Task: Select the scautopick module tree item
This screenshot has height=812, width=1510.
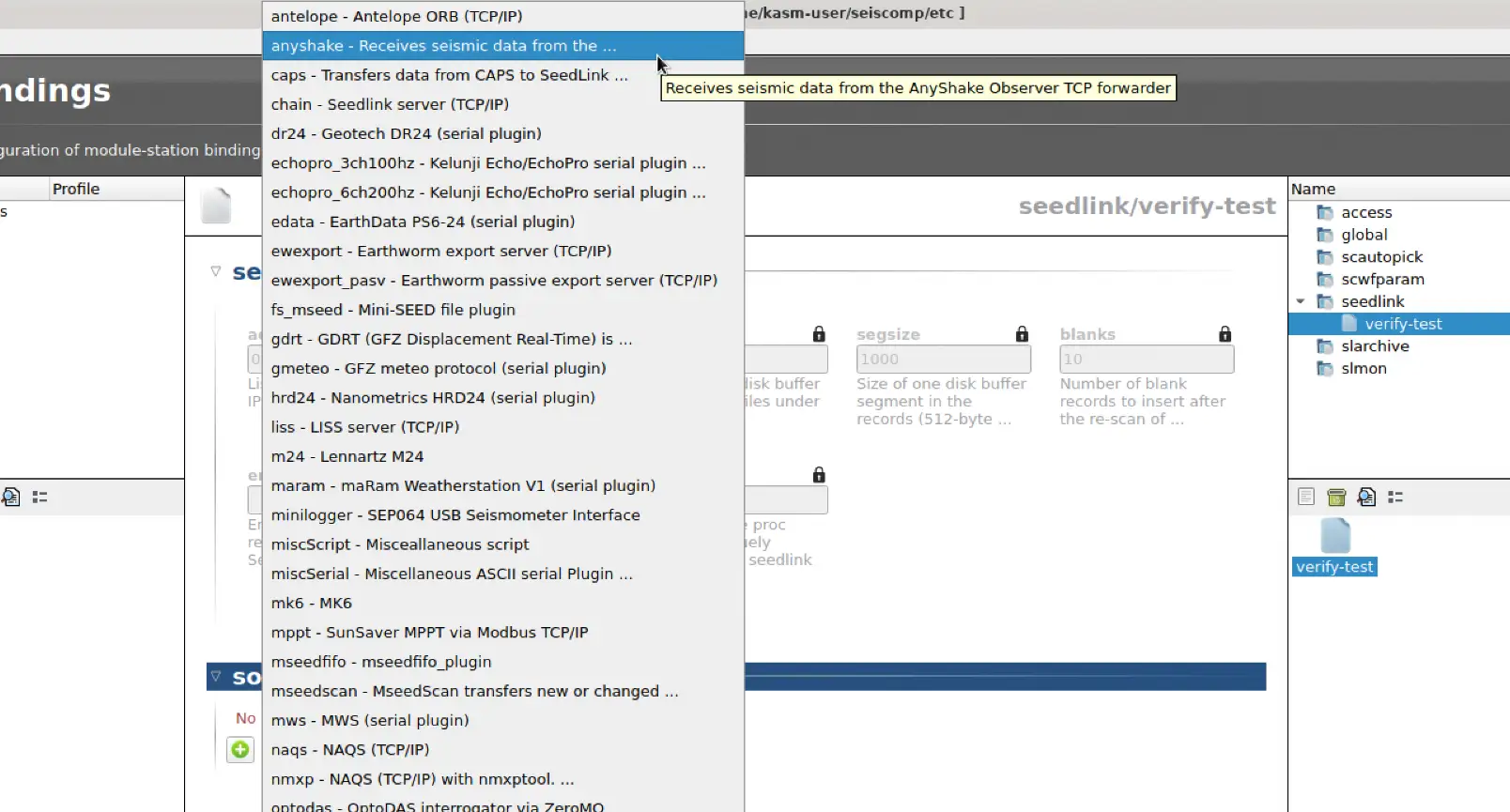Action: (x=1381, y=257)
